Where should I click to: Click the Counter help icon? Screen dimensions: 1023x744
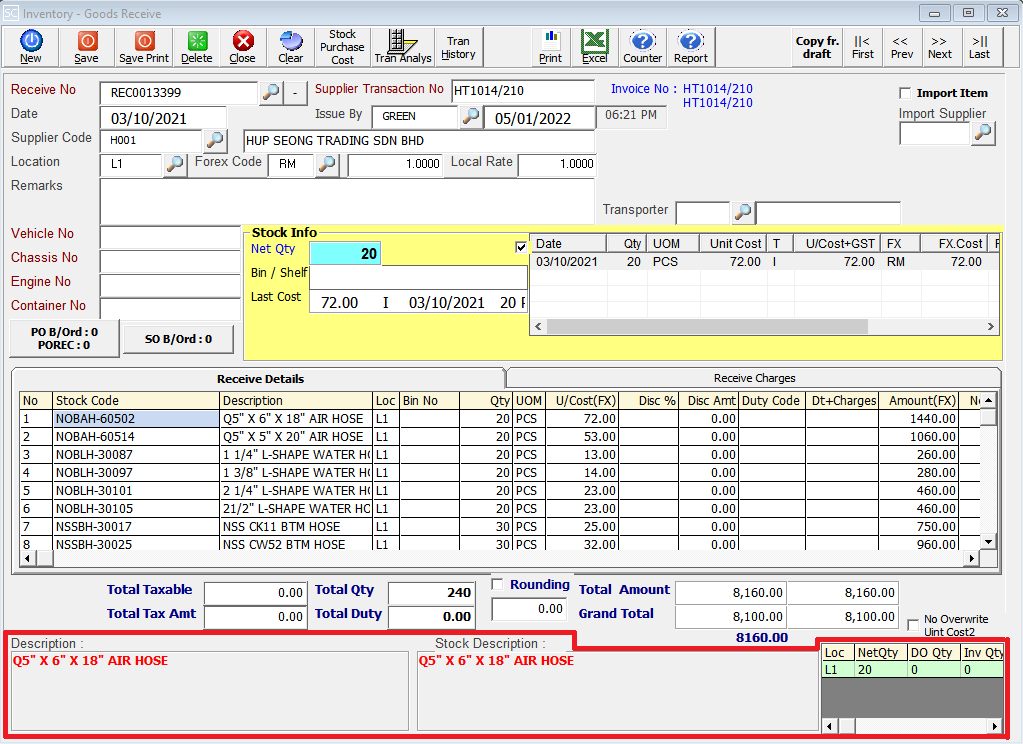point(643,47)
